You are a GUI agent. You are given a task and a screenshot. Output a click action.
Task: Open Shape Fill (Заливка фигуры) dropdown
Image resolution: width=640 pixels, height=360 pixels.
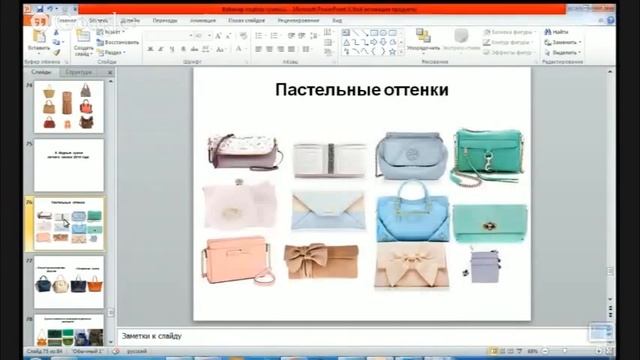click(x=509, y=32)
